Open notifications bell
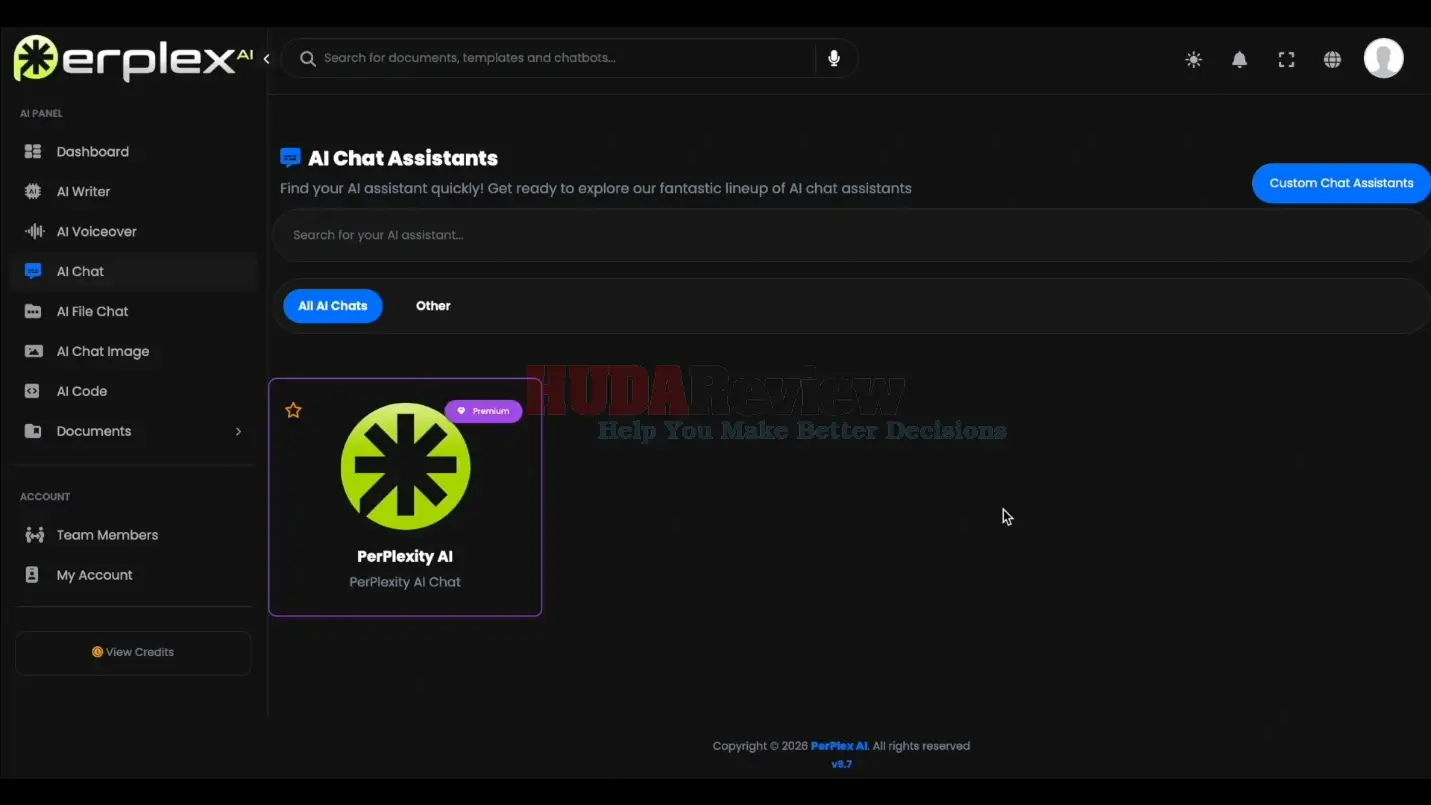The height and width of the screenshot is (805, 1431). [x=1239, y=60]
